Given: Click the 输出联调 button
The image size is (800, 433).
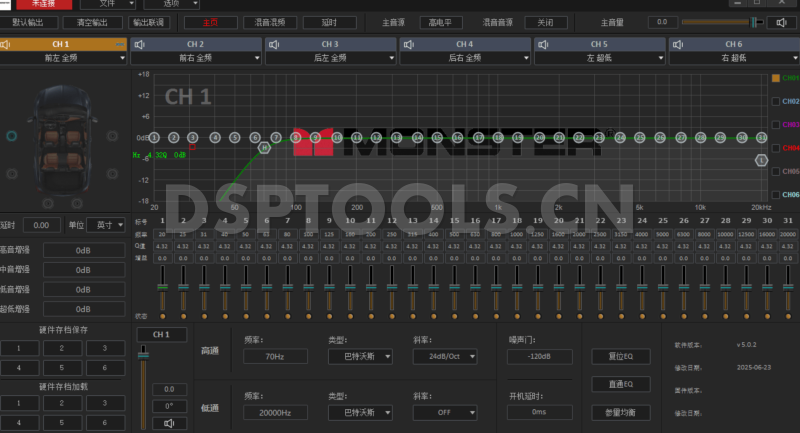Looking at the screenshot, I should click(x=148, y=22).
